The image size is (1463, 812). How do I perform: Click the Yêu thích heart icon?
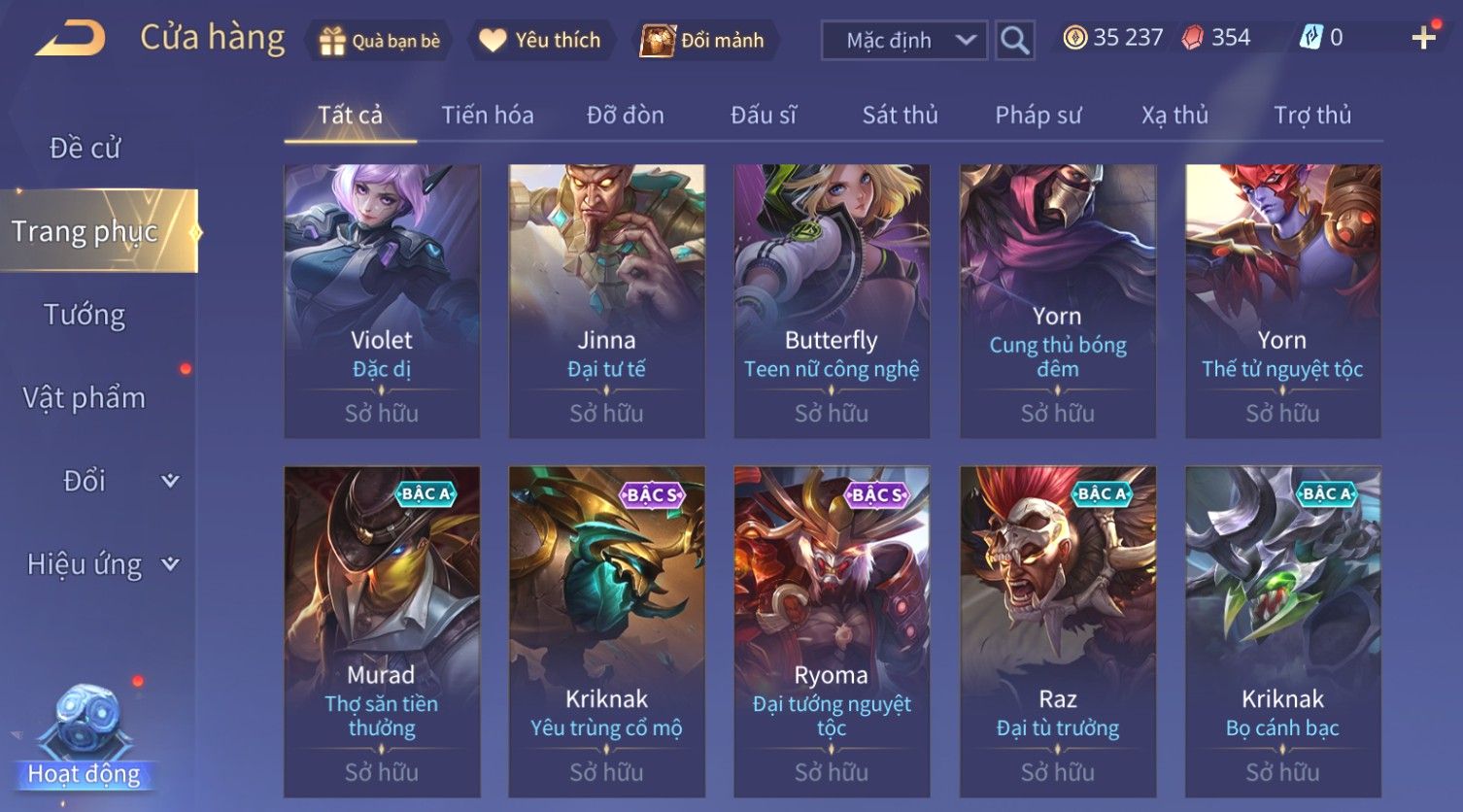(493, 41)
